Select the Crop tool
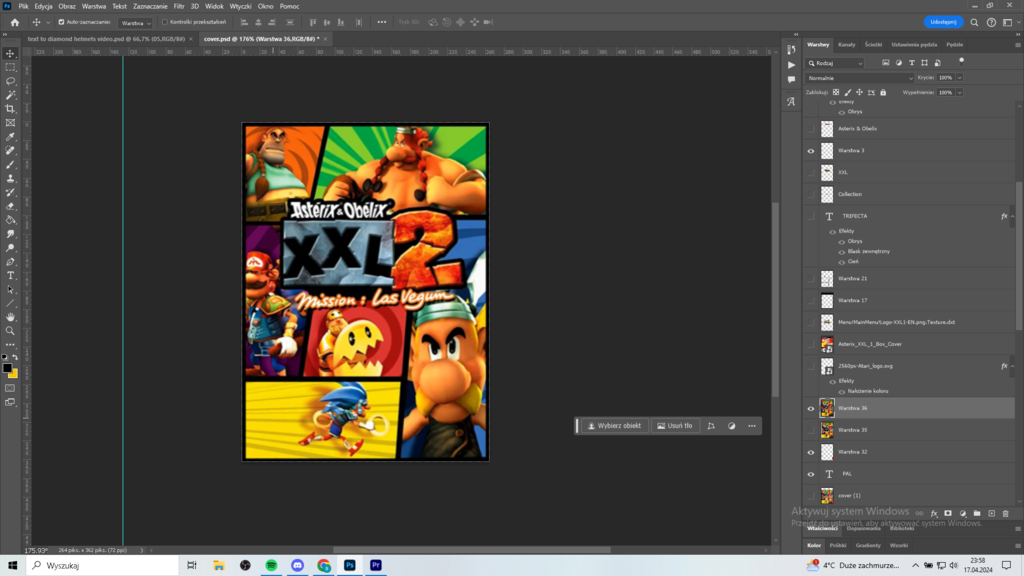1024x576 pixels. 10,108
